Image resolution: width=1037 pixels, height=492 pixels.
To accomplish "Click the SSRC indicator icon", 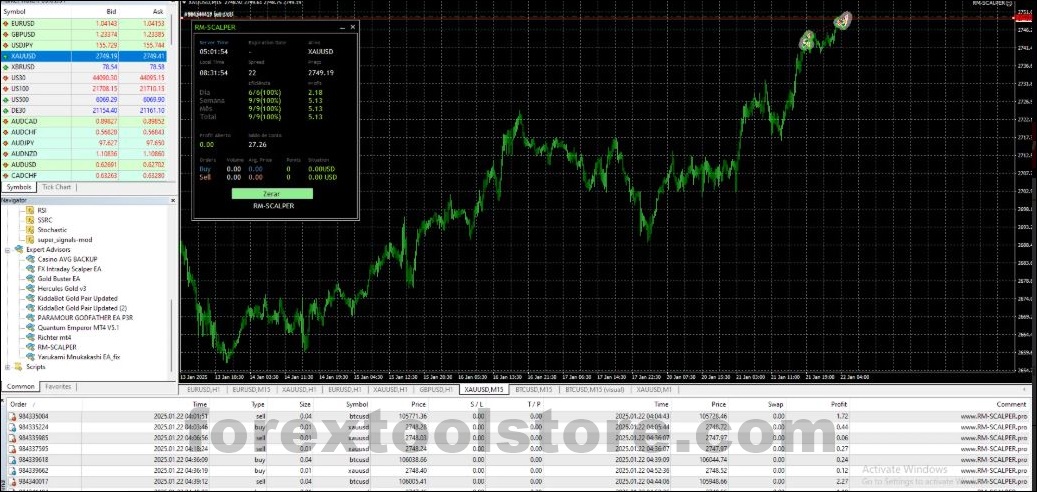I will click(x=30, y=220).
